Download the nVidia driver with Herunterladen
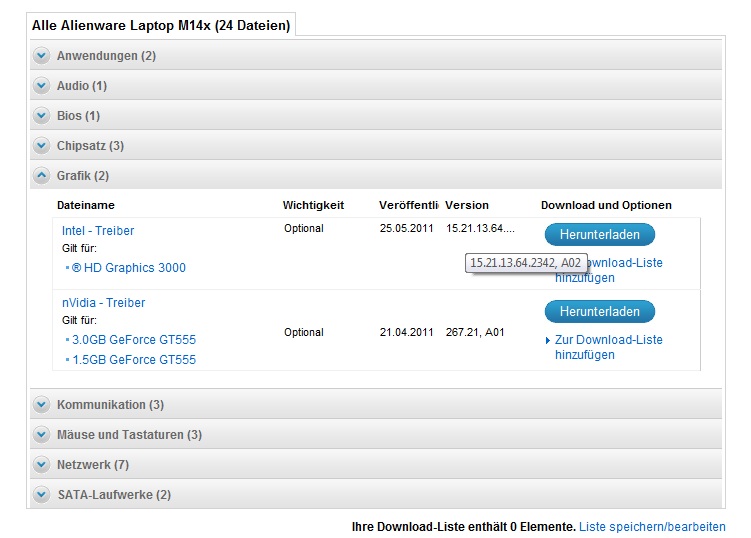The height and width of the screenshot is (538, 751). [x=599, y=311]
